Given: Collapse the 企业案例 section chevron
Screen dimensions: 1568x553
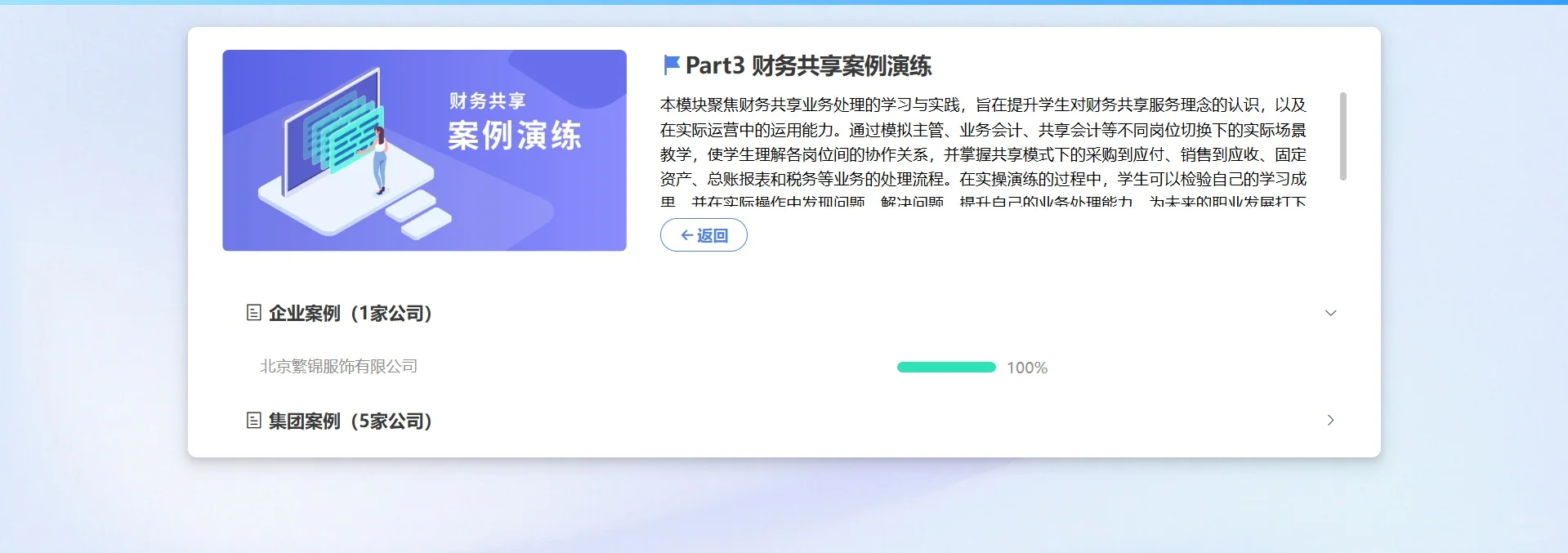Looking at the screenshot, I should tap(1330, 313).
